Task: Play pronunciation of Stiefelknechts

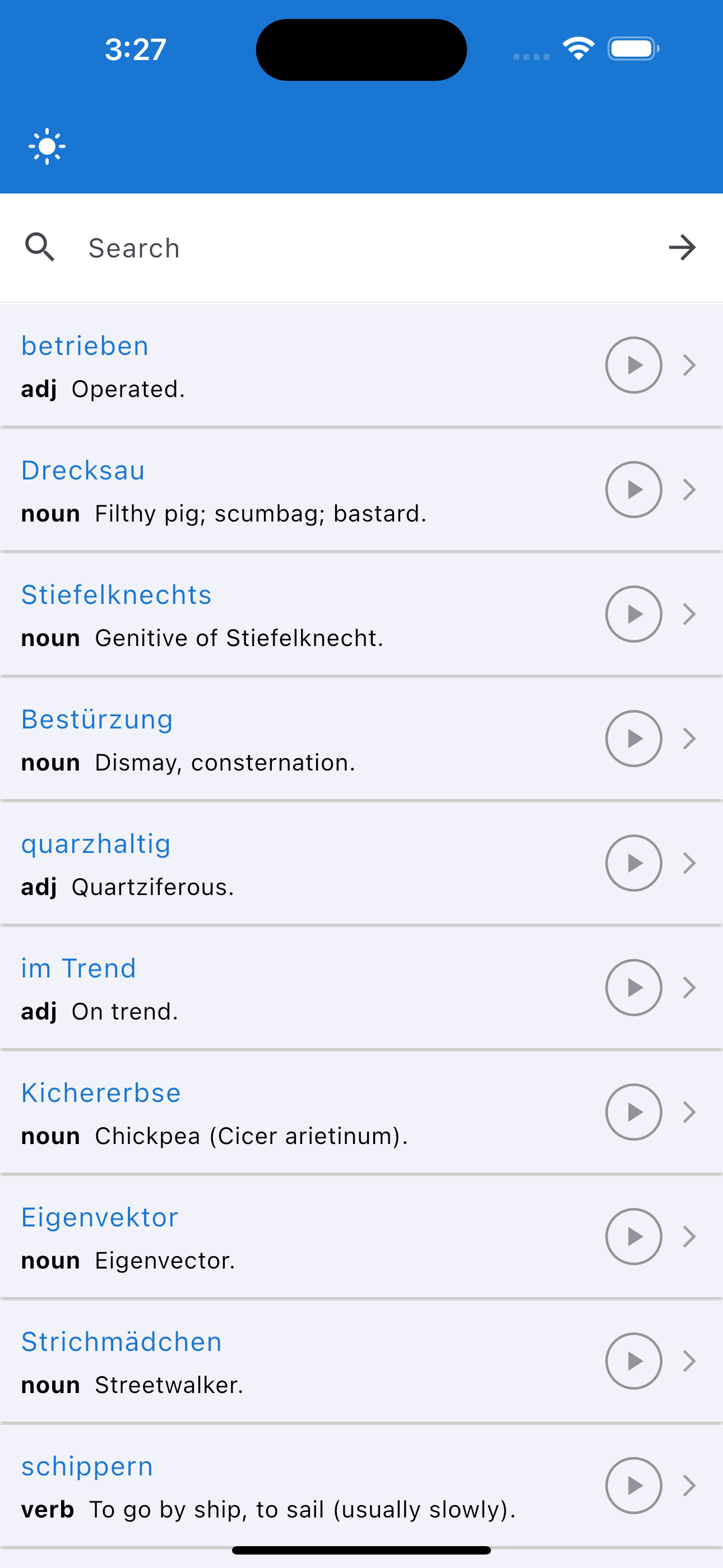Action: point(633,614)
